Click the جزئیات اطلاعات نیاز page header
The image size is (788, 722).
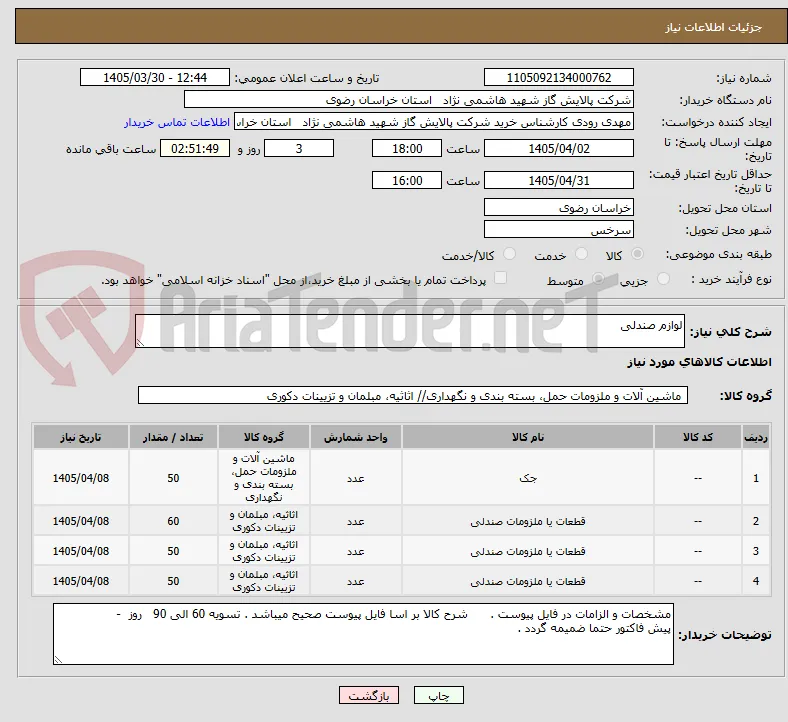[714, 27]
